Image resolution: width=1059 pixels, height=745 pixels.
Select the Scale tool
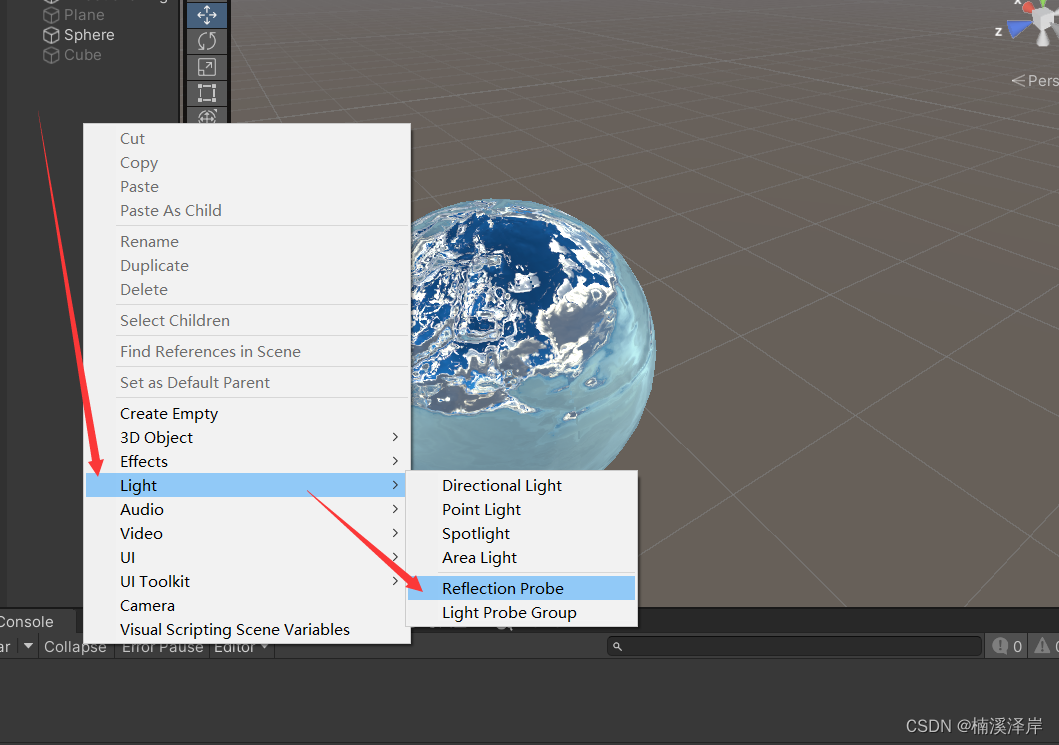[207, 67]
